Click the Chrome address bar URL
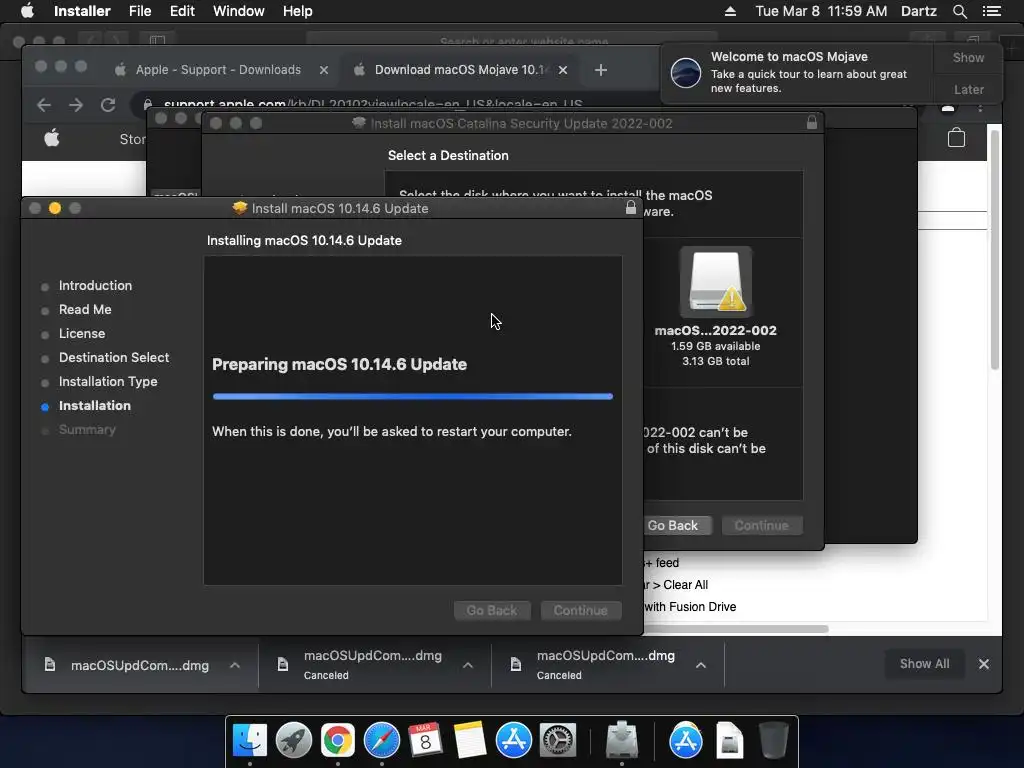1024x768 pixels. click(x=373, y=104)
